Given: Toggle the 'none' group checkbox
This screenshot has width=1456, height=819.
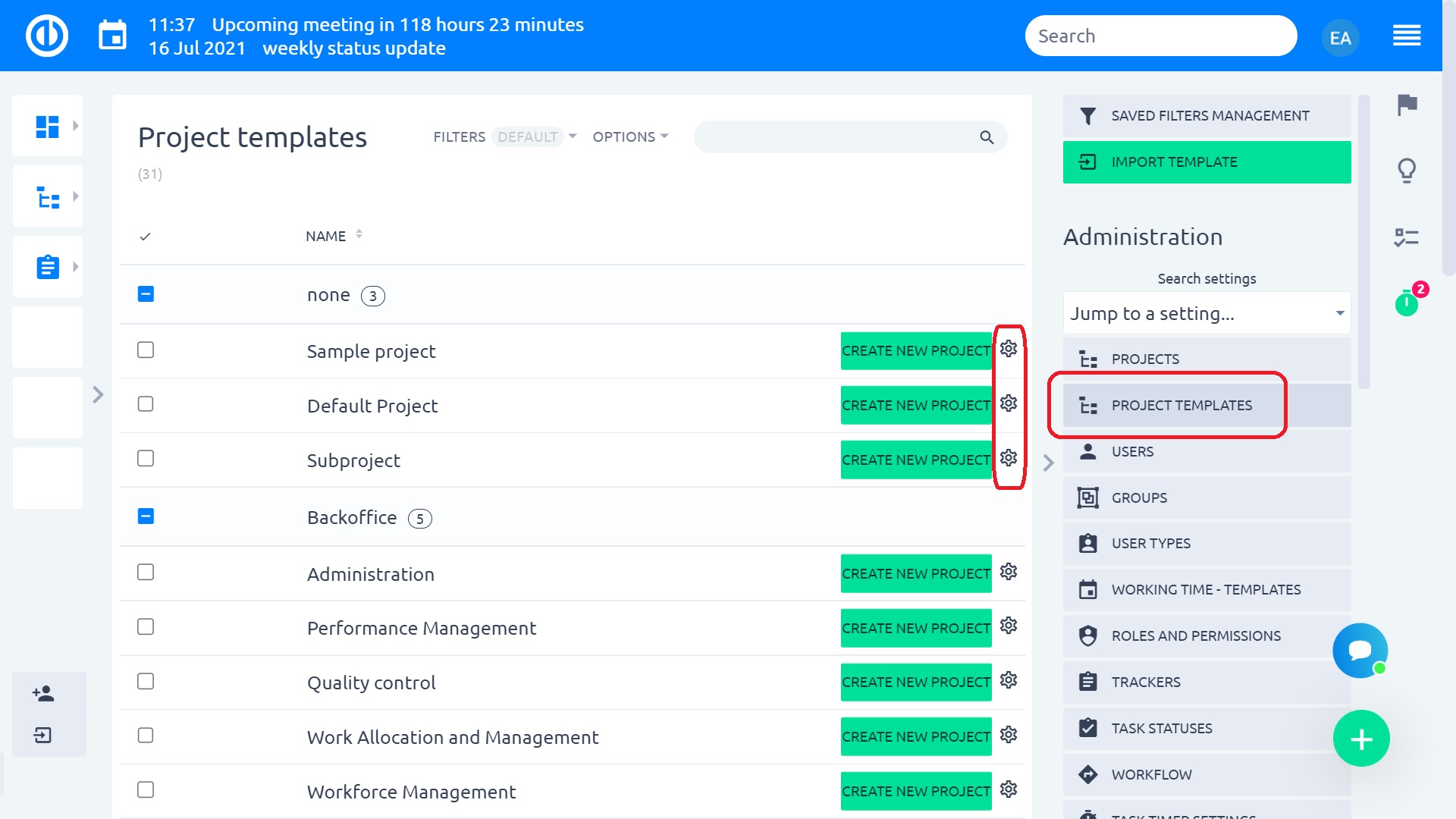Looking at the screenshot, I should click(x=146, y=294).
